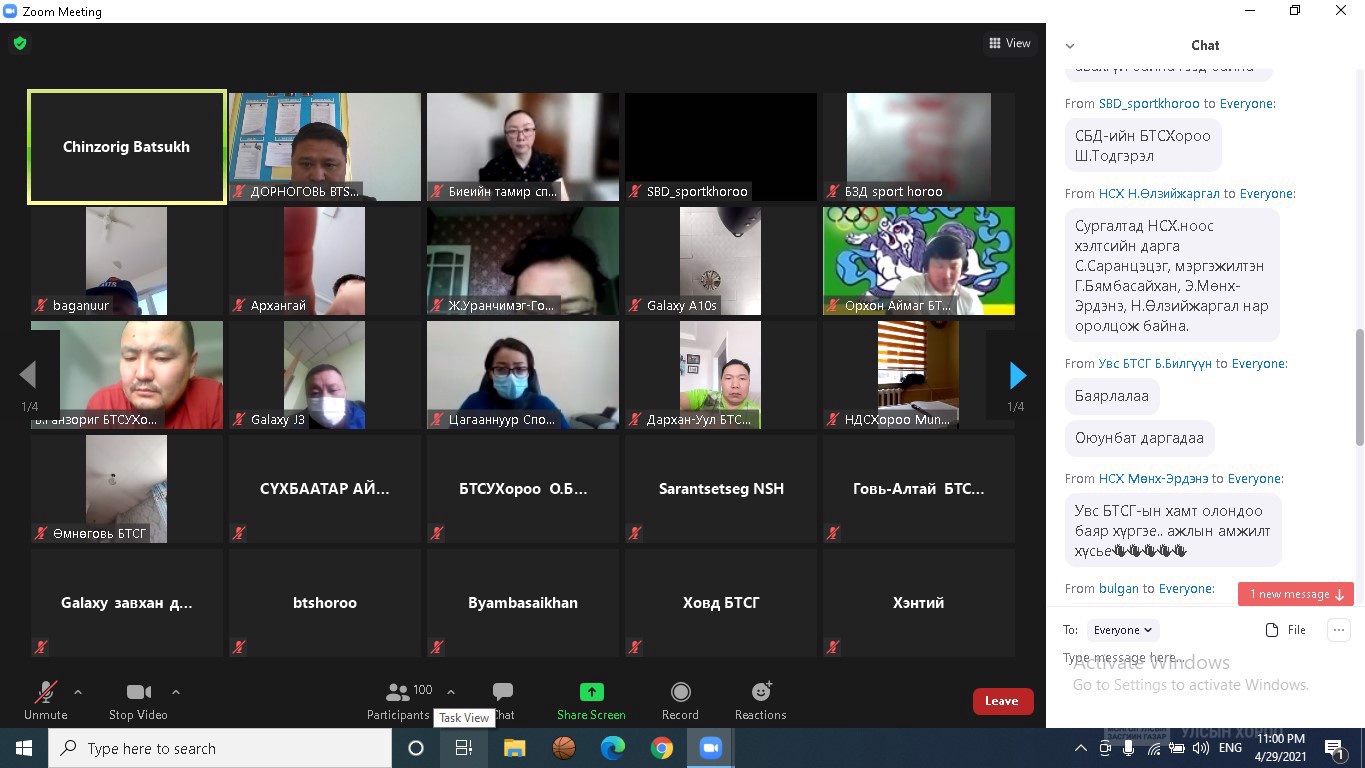Viewport: 1365px width, 768px height.
Task: Select Ховд БТСГ participant tile
Action: (720, 603)
